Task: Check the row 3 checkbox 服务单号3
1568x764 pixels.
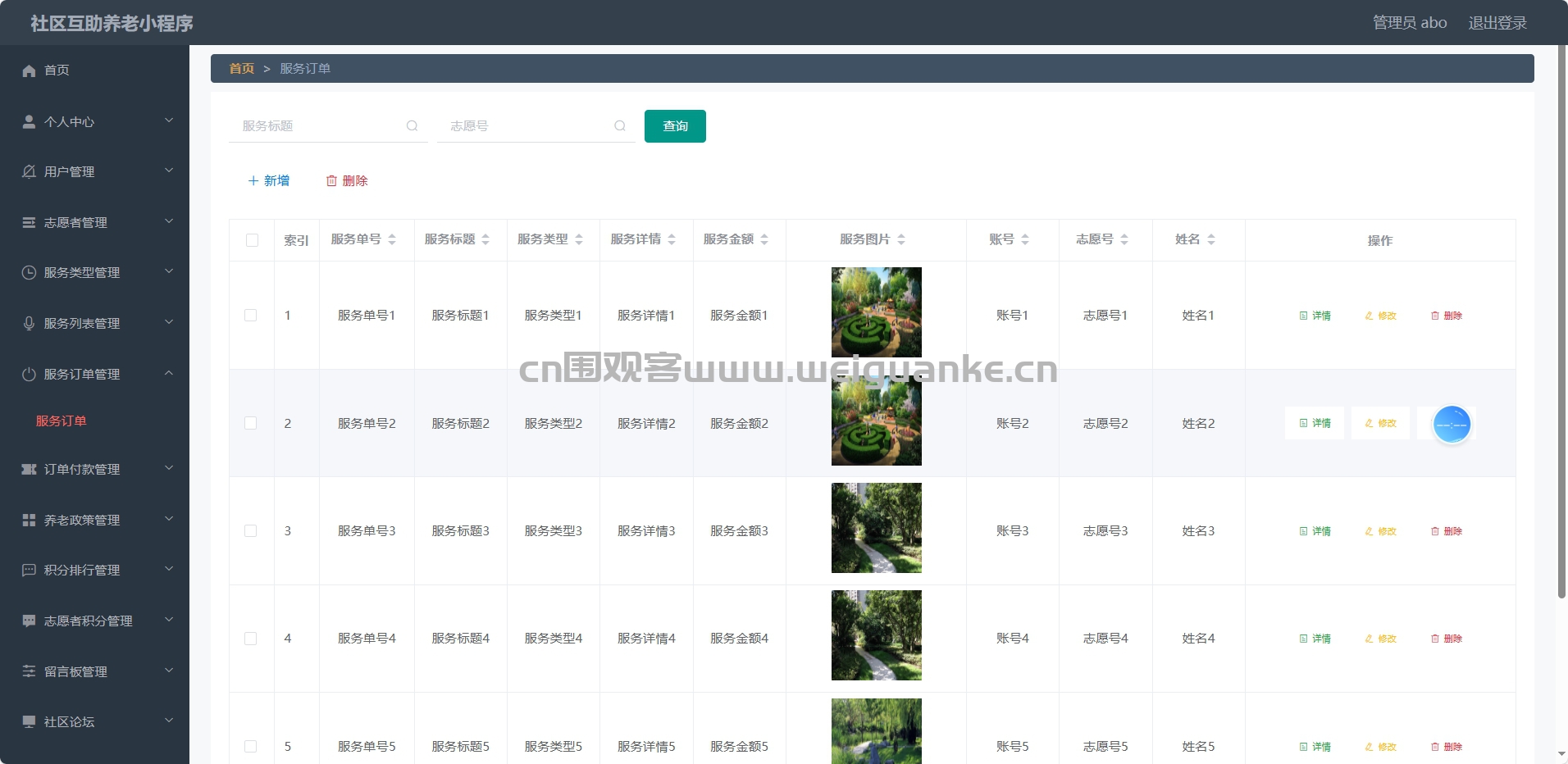Action: pyautogui.click(x=251, y=531)
